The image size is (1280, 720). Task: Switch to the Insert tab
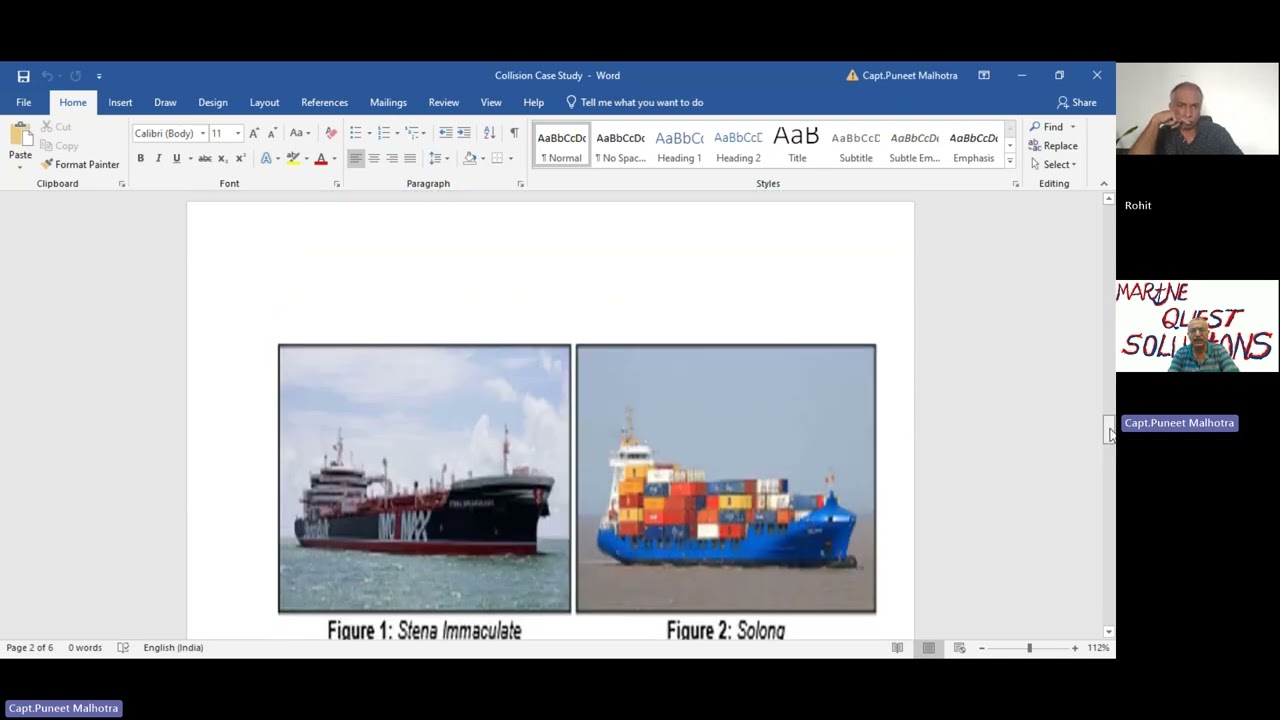pos(120,102)
